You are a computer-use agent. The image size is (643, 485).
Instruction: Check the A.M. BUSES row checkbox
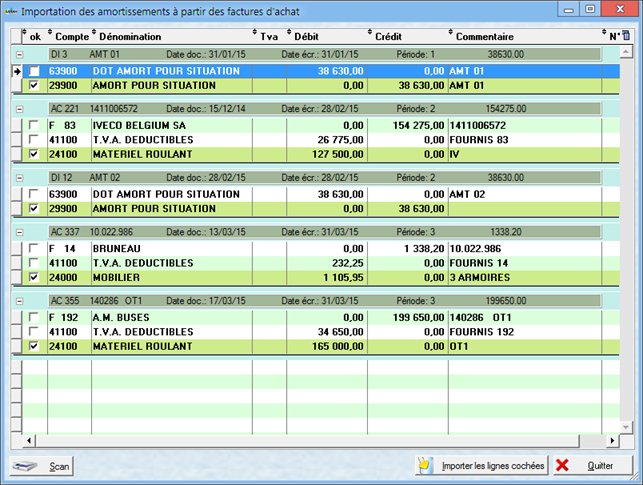click(x=34, y=317)
